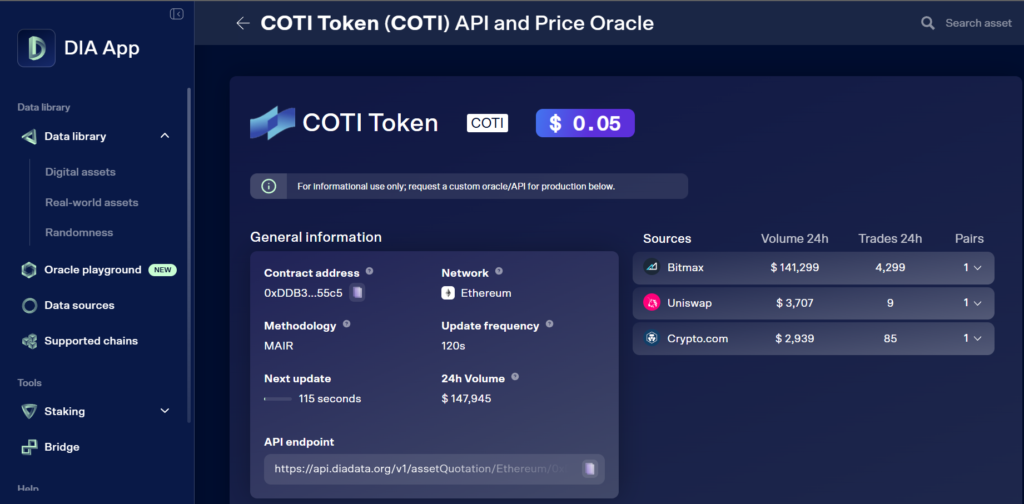Viewport: 1024px width, 504px height.
Task: Open Digital assets in the sidebar
Action: [80, 172]
